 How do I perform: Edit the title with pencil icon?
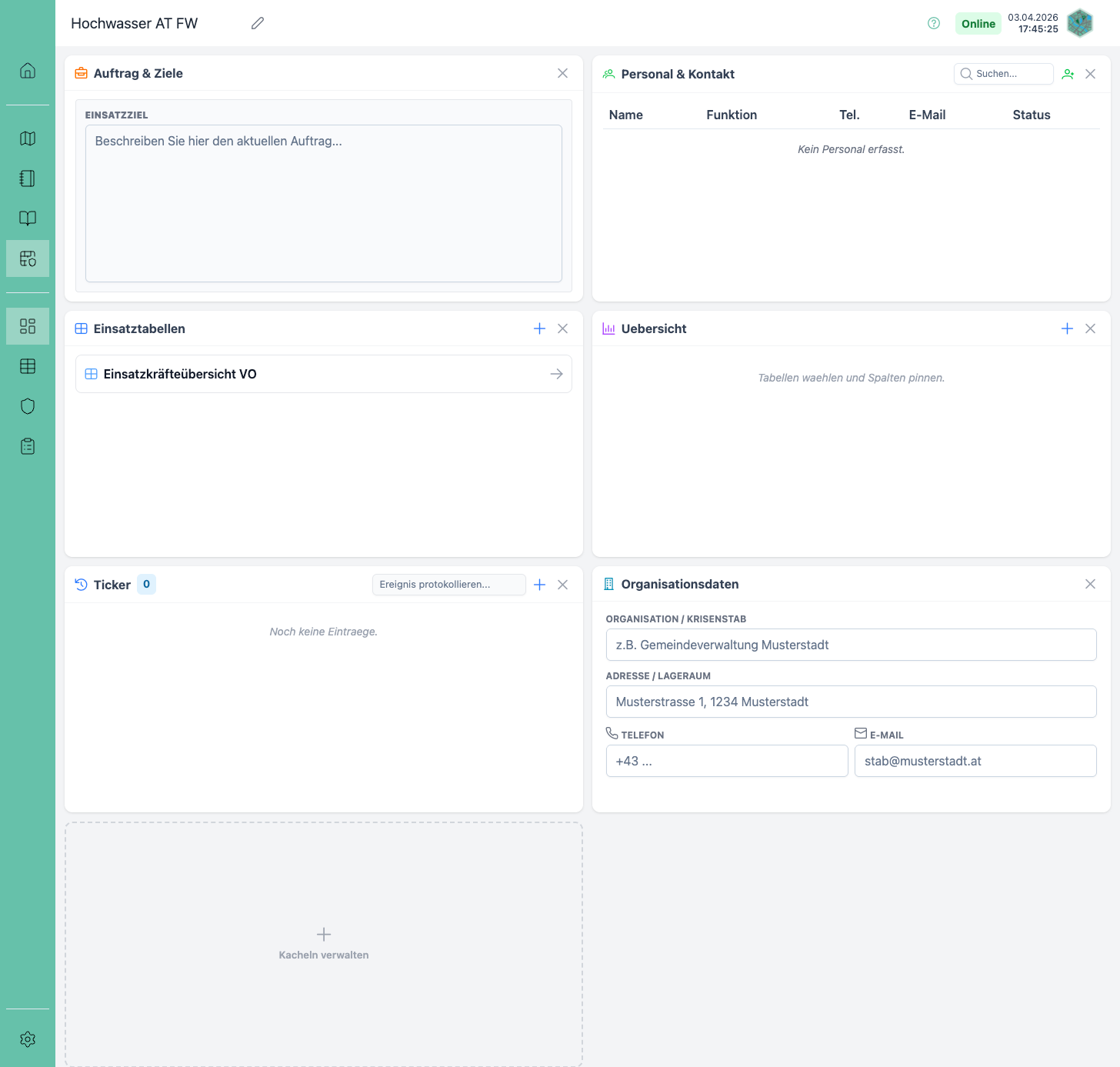coord(258,23)
